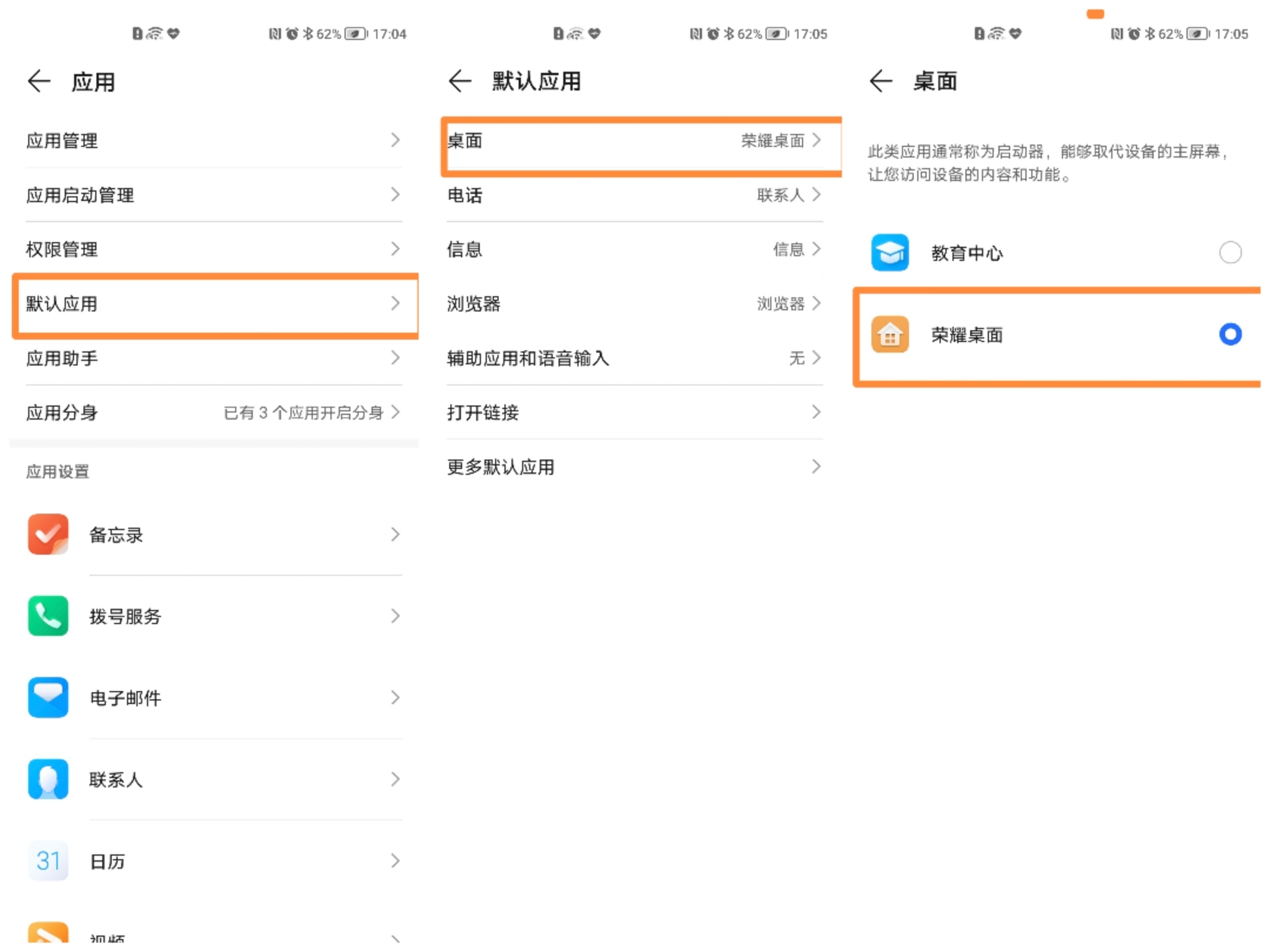This screenshot has width=1270, height=952.
Task: Open 更多默认应用 entry
Action: pos(635,467)
